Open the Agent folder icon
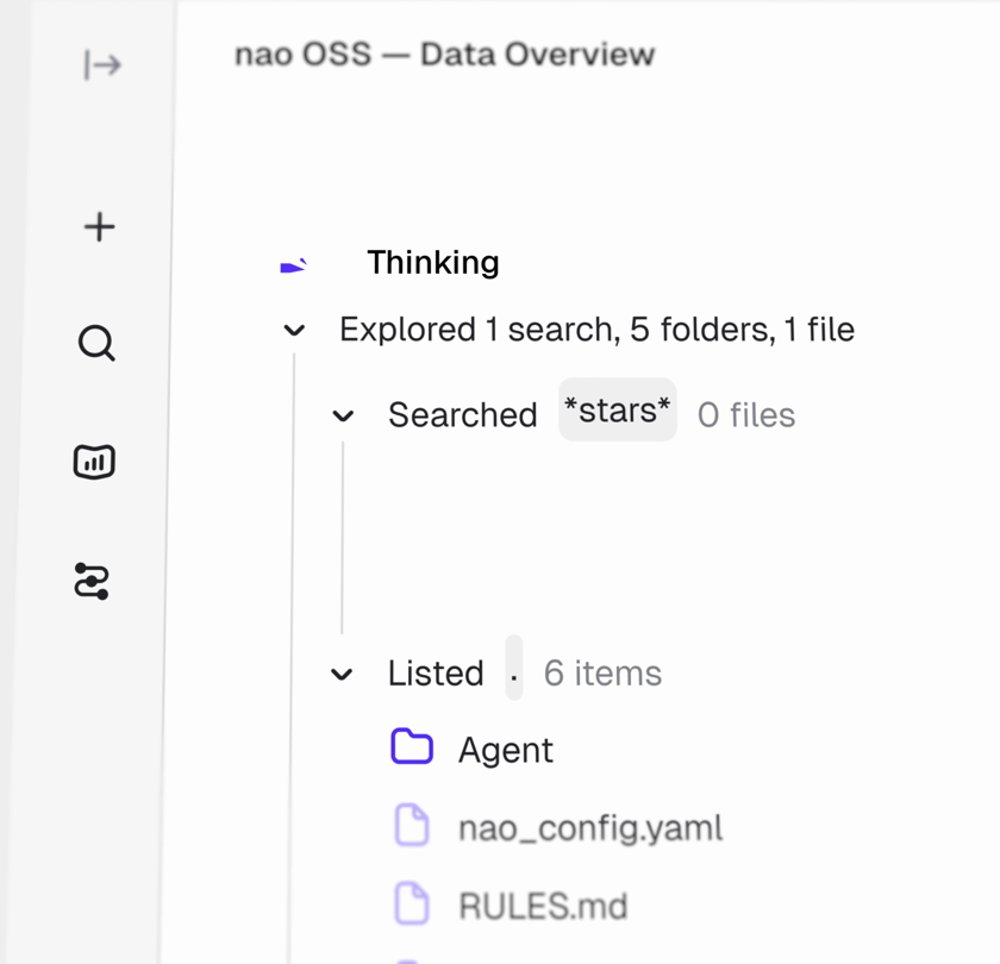The height and width of the screenshot is (964, 1000). click(x=412, y=746)
